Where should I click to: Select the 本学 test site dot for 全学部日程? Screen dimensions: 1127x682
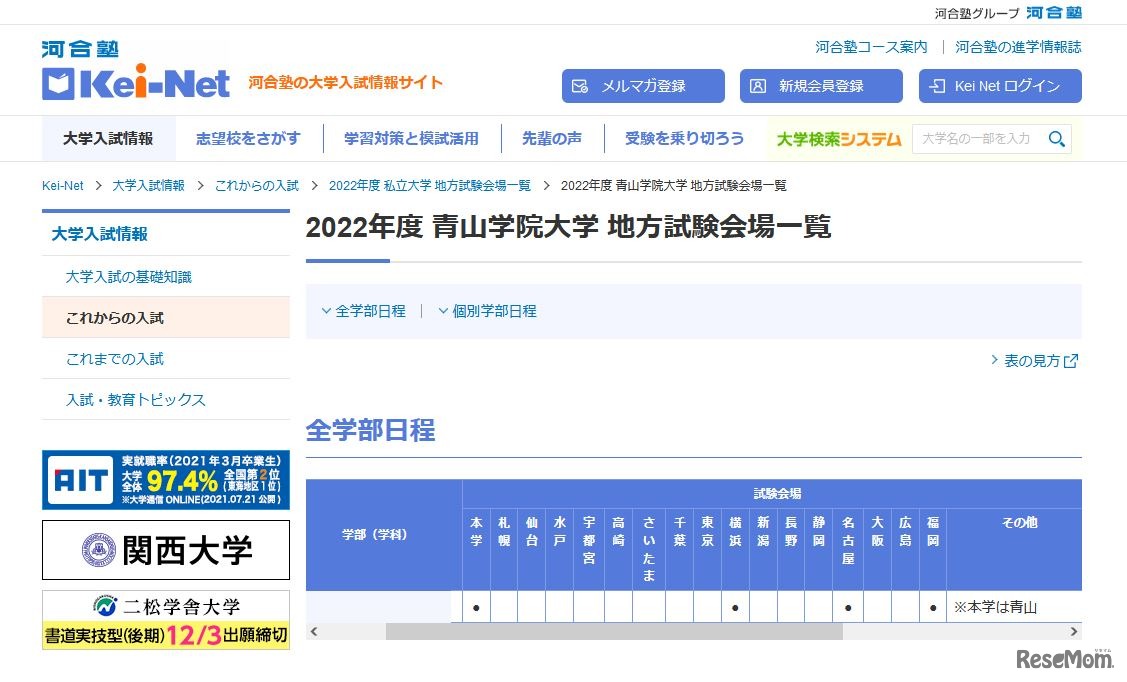tap(477, 607)
